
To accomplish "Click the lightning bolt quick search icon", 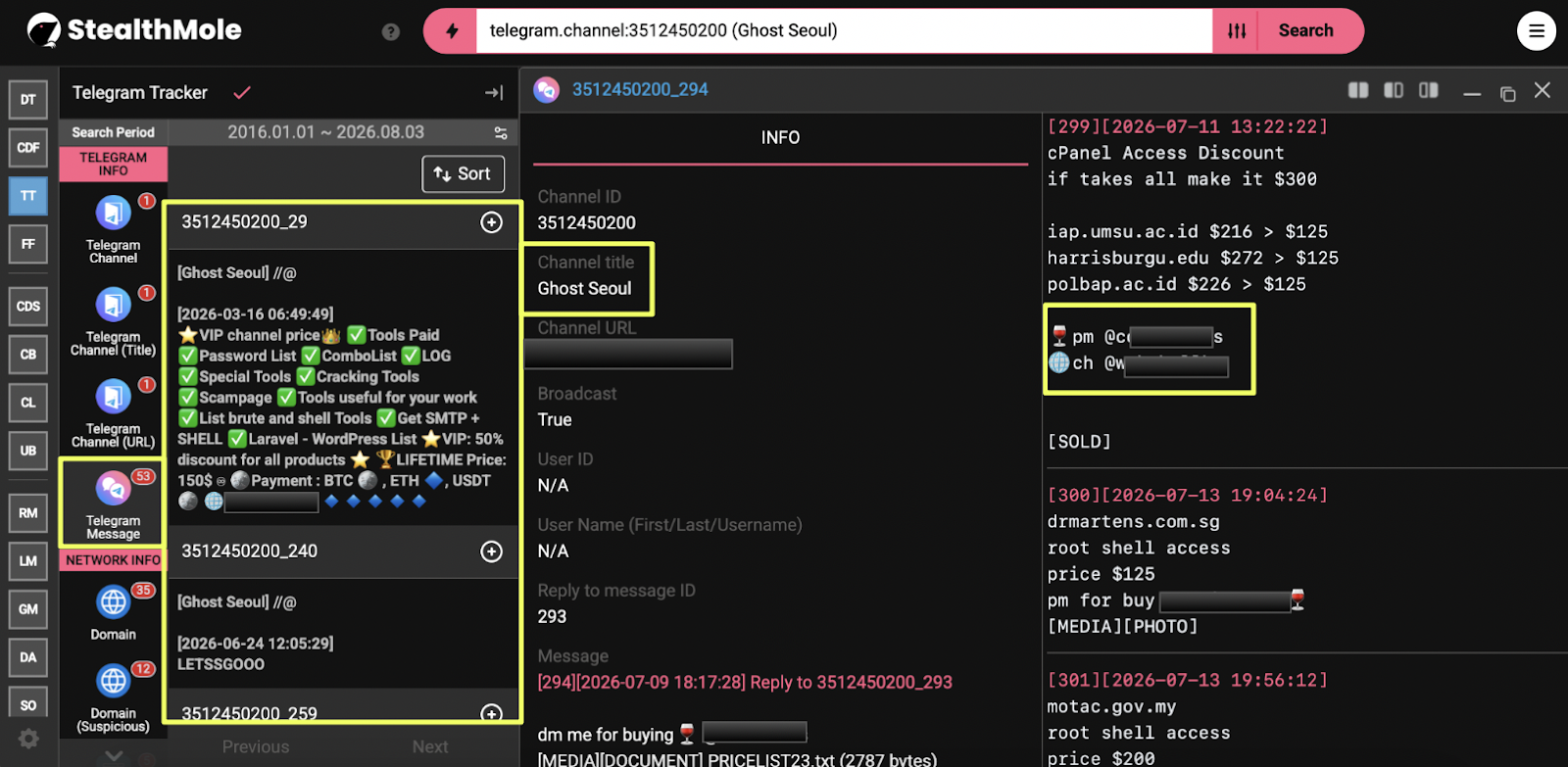I will coord(452,31).
